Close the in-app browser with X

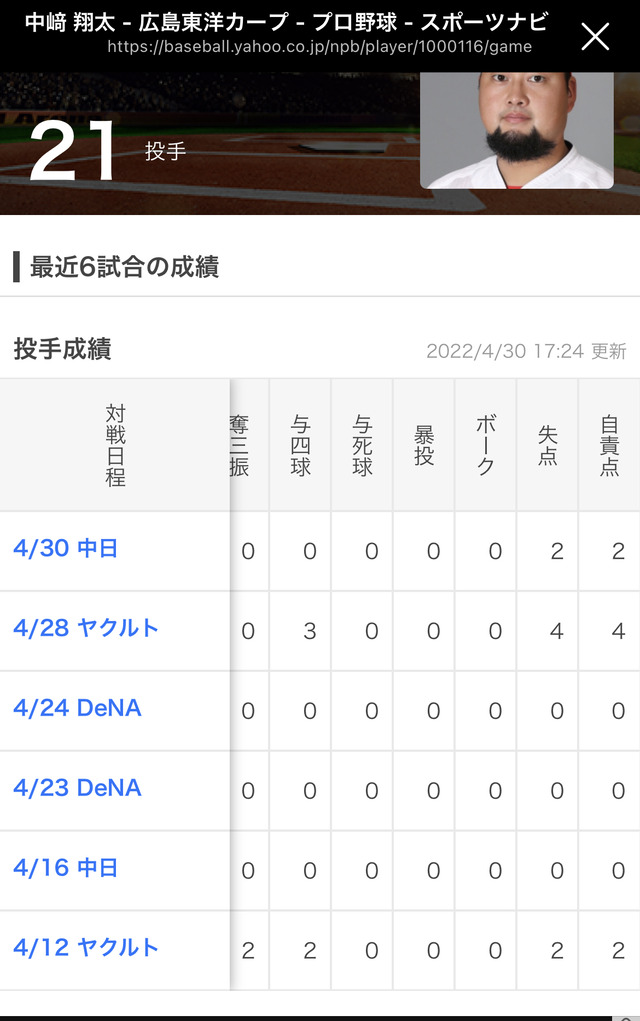[x=595, y=36]
